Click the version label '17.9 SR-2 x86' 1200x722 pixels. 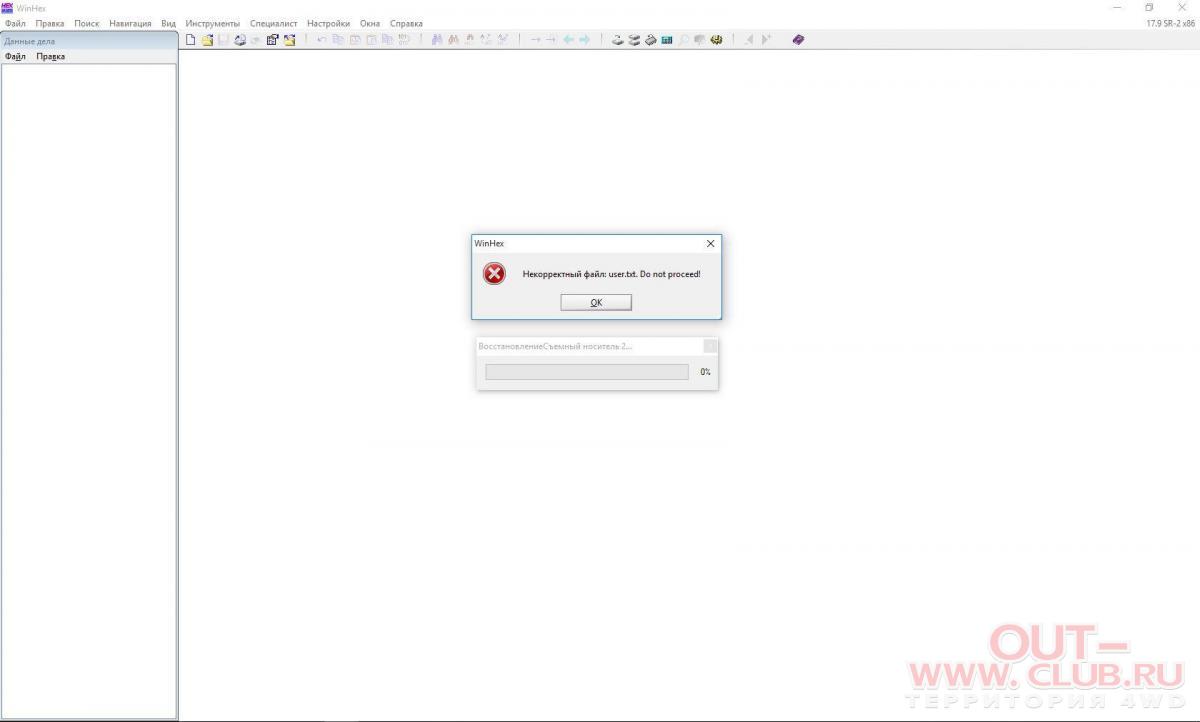coord(1170,23)
